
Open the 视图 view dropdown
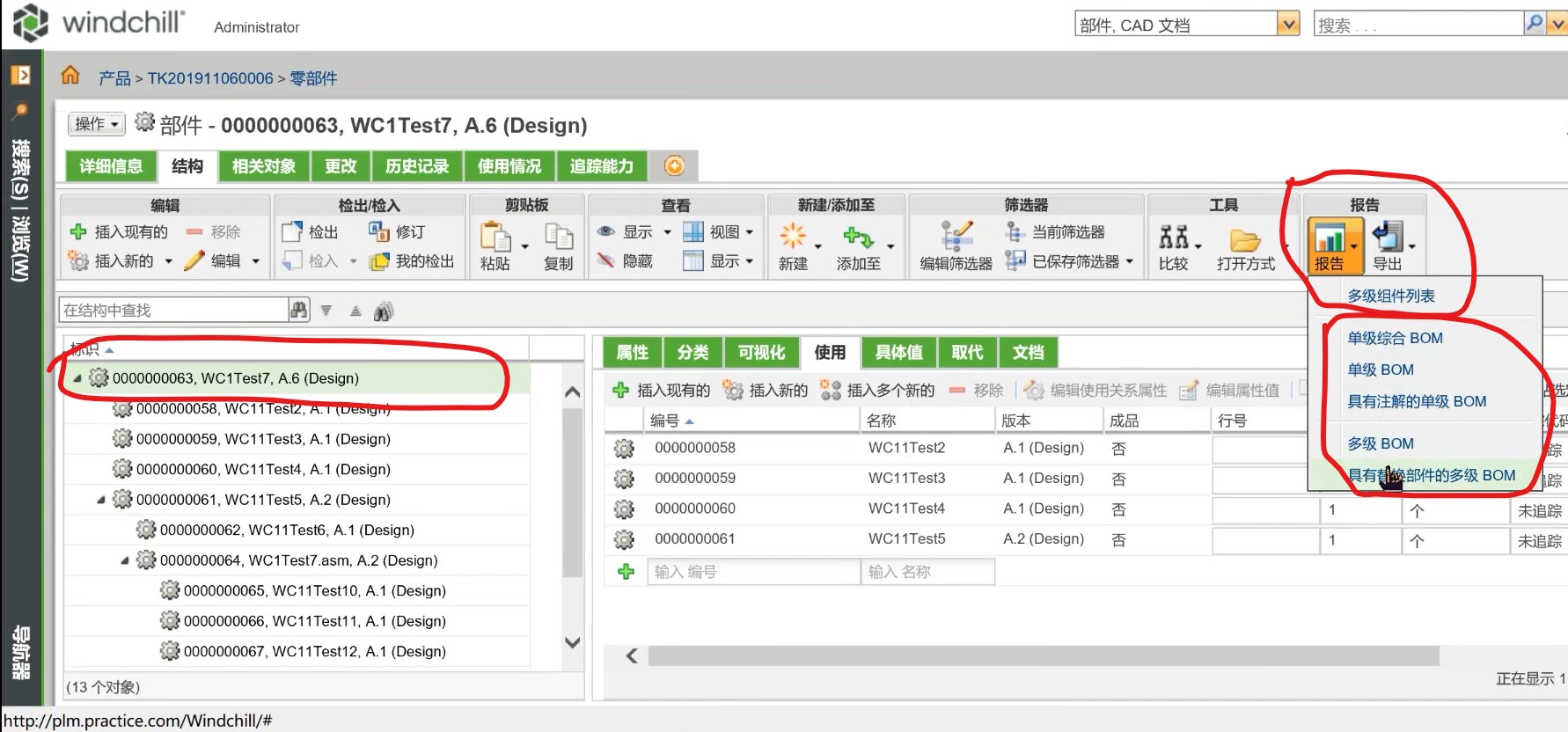(x=750, y=232)
